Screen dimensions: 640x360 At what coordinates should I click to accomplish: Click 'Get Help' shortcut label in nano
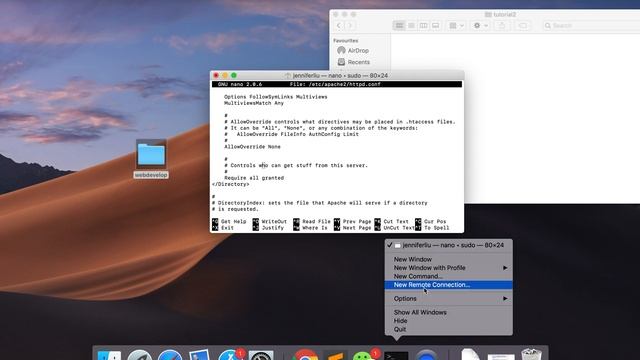[233, 222]
